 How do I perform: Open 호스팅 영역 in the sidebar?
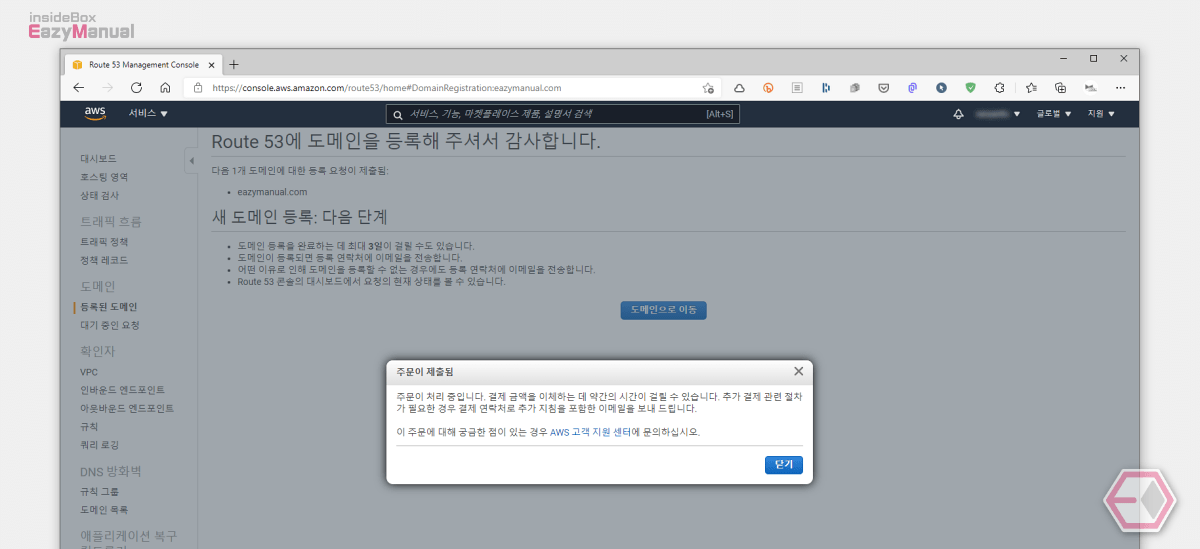point(104,177)
